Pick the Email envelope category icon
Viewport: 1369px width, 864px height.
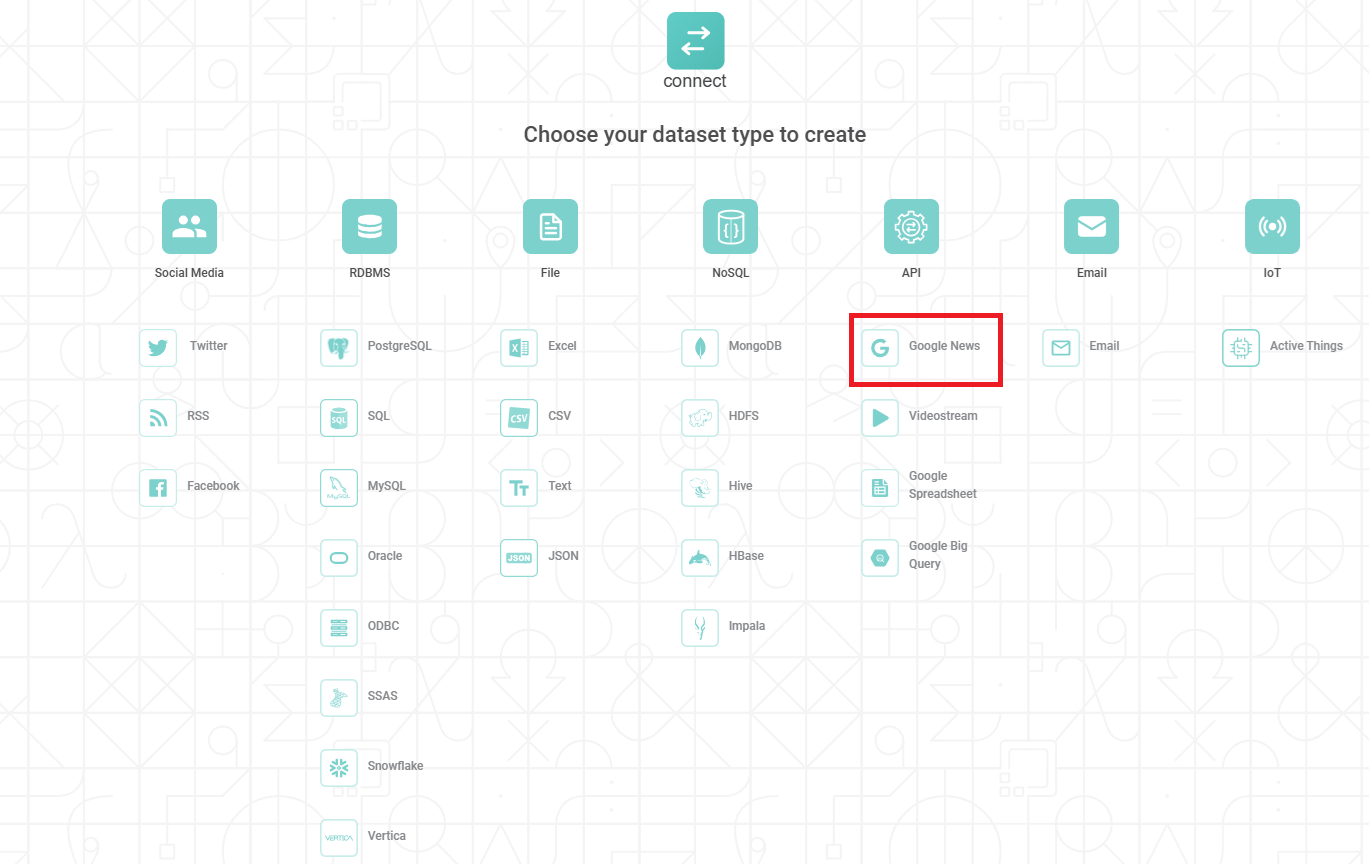pos(1091,226)
